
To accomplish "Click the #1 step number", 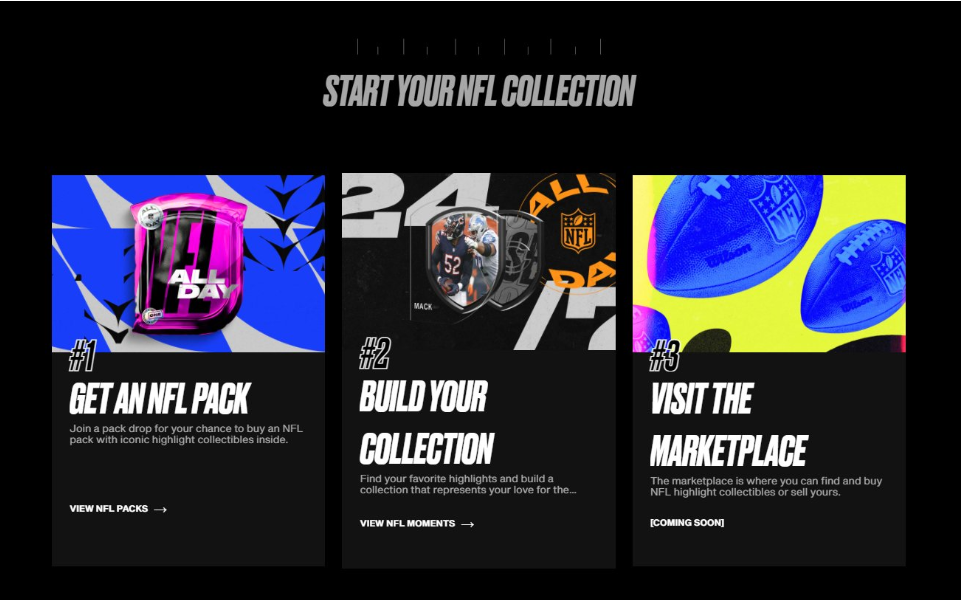I will pyautogui.click(x=82, y=355).
